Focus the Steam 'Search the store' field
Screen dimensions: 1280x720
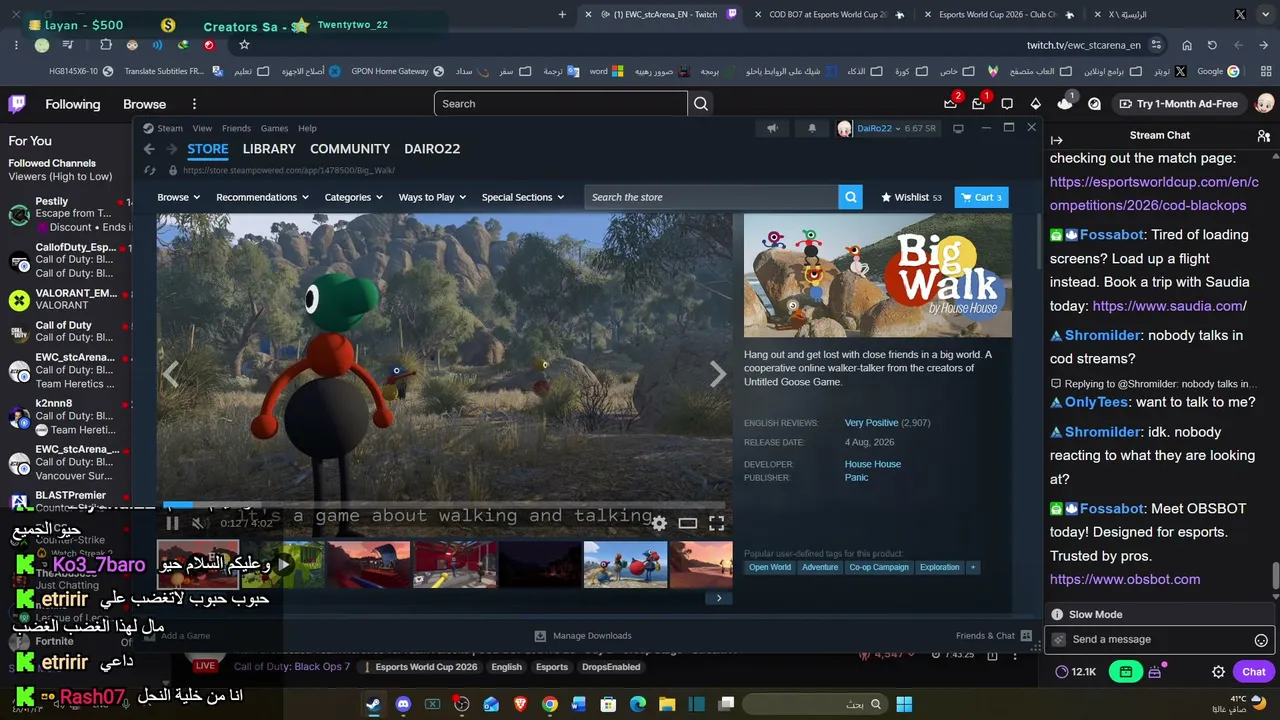pos(712,197)
